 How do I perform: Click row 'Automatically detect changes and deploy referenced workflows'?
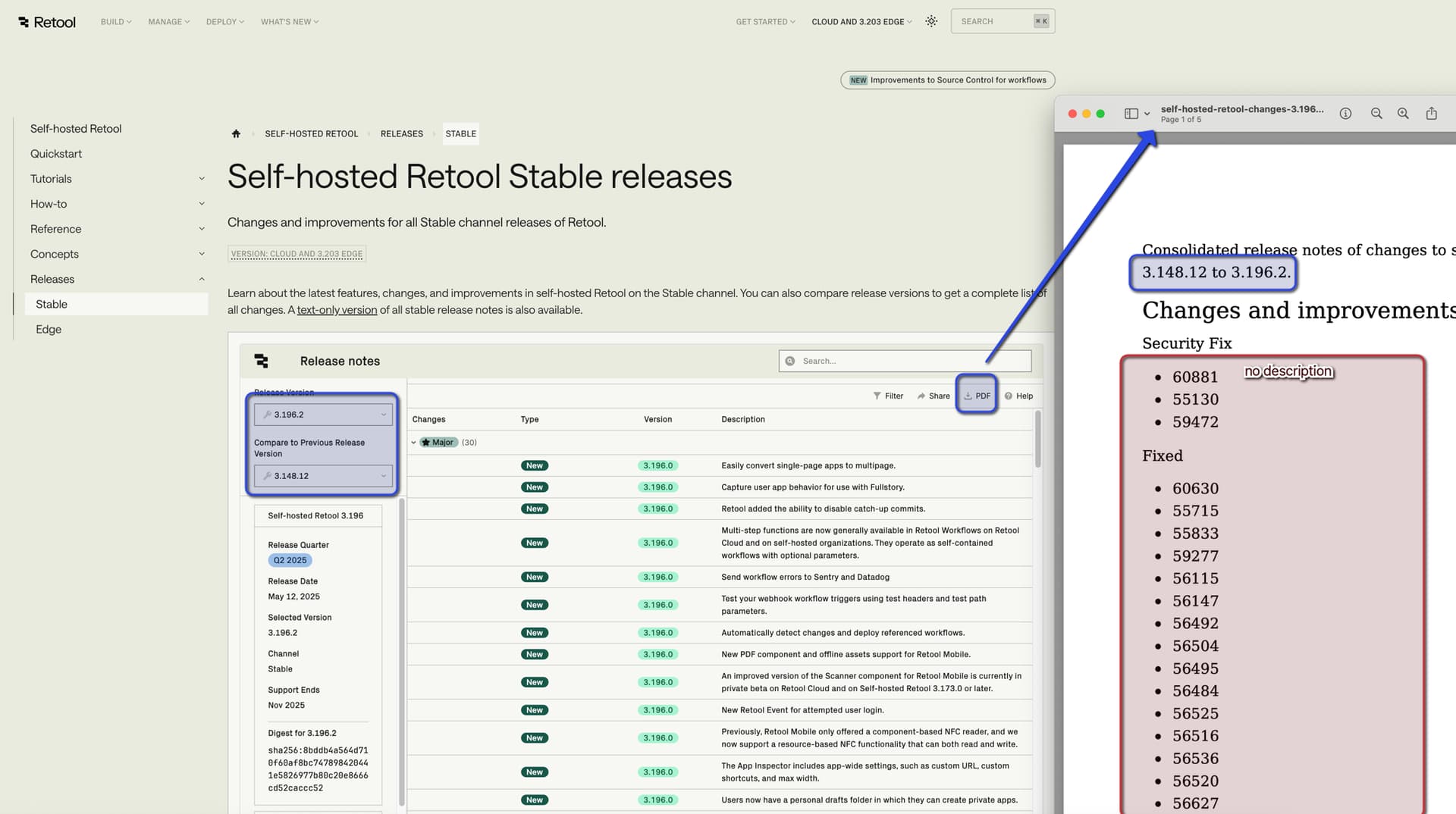point(720,633)
